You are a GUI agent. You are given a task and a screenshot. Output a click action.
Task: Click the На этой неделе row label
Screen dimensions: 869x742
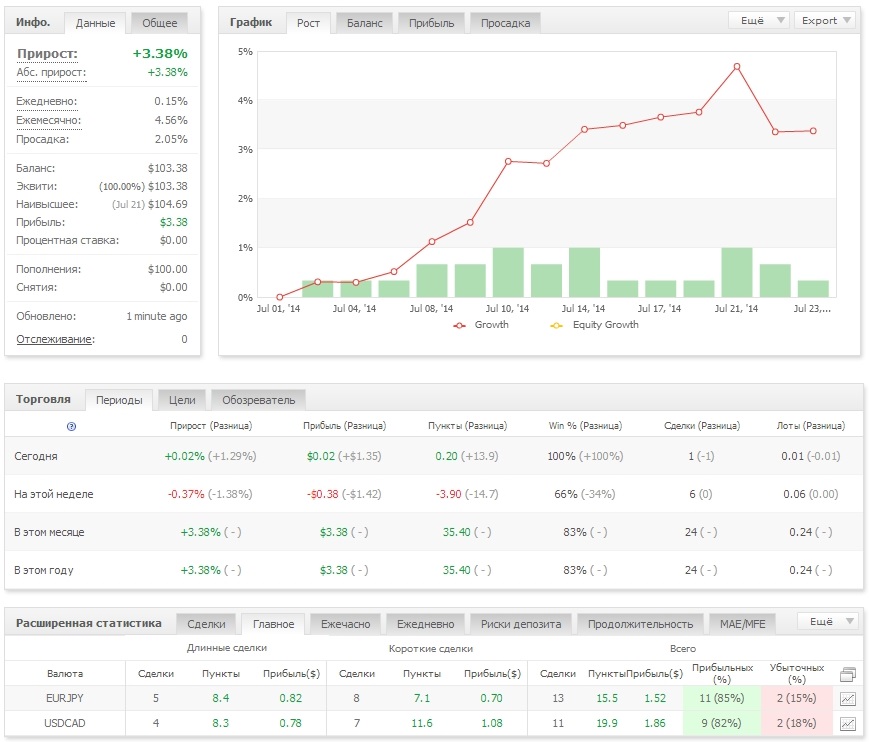[x=53, y=494]
